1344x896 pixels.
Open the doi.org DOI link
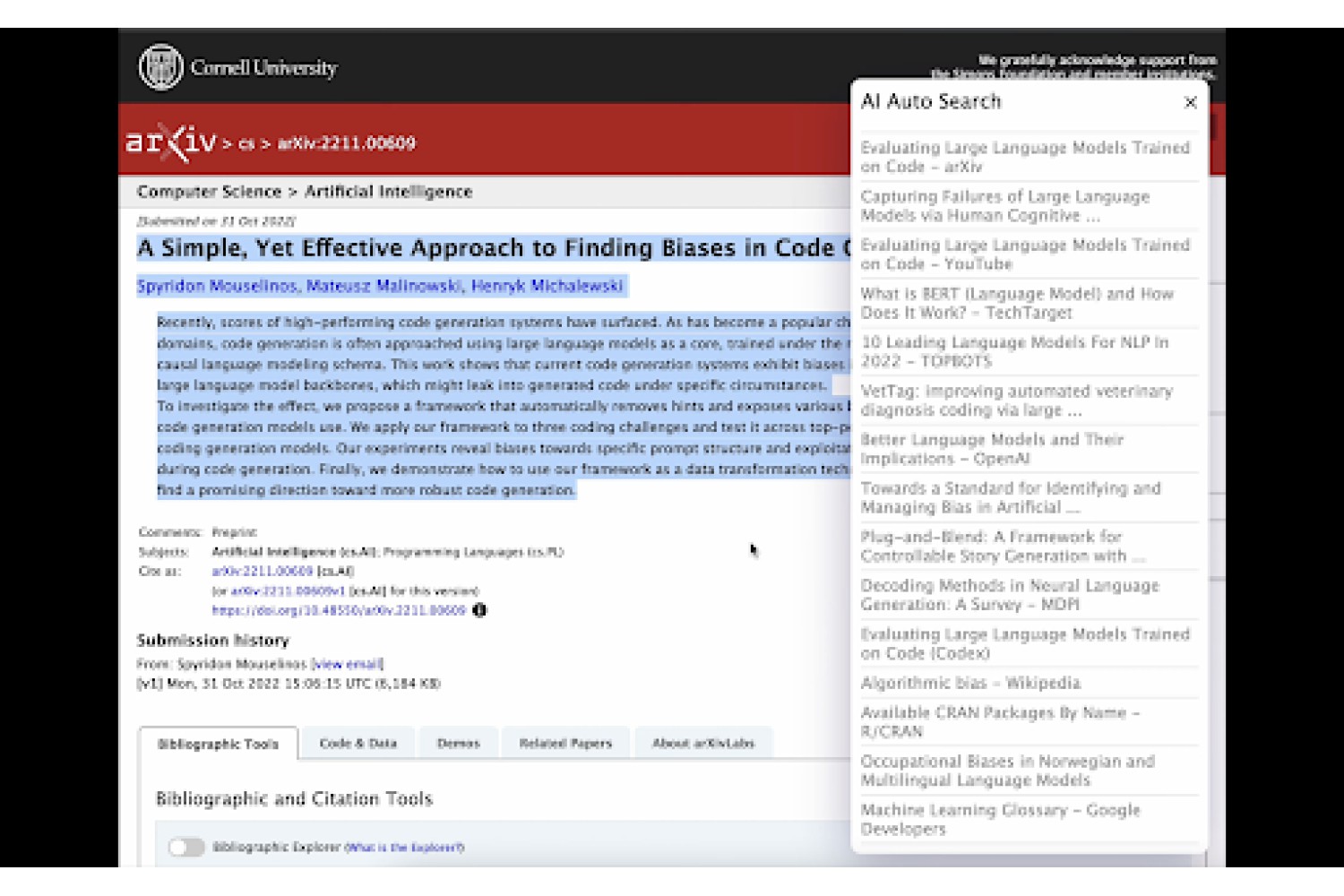[339, 610]
